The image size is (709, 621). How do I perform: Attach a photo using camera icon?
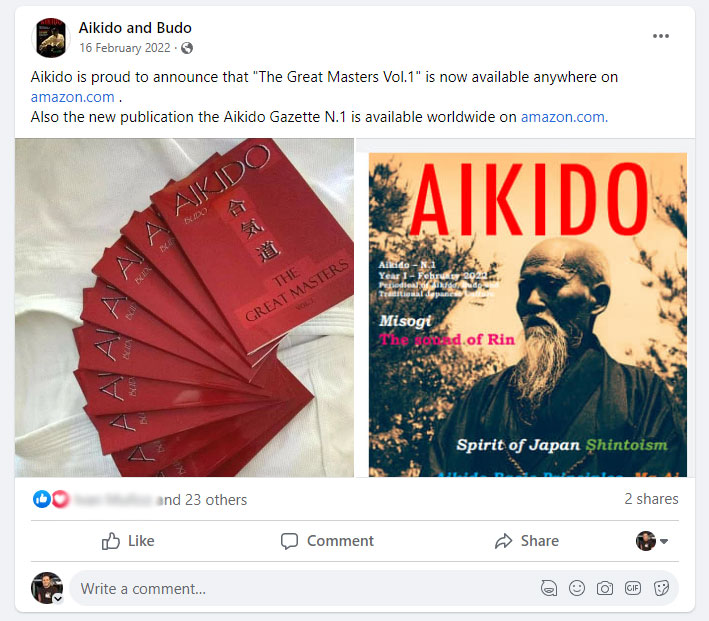(x=605, y=588)
